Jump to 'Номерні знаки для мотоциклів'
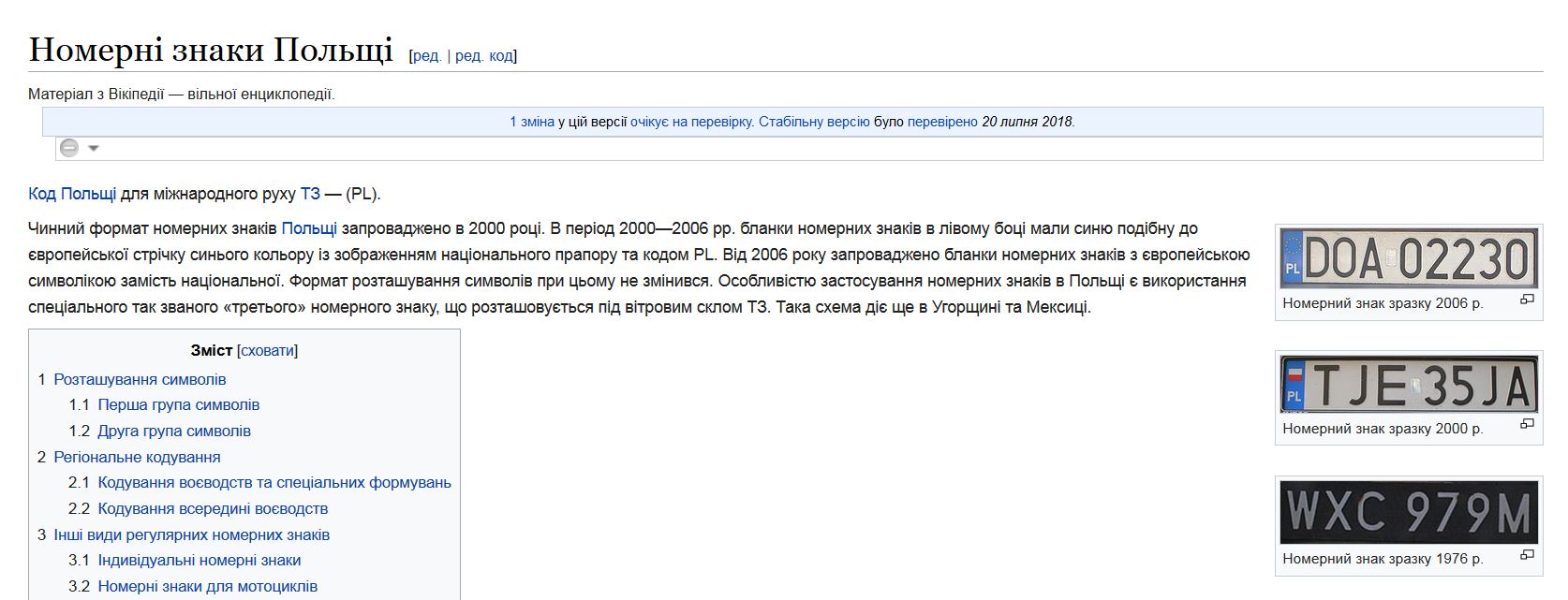Screen dimensions: 1568x600 tap(207, 586)
